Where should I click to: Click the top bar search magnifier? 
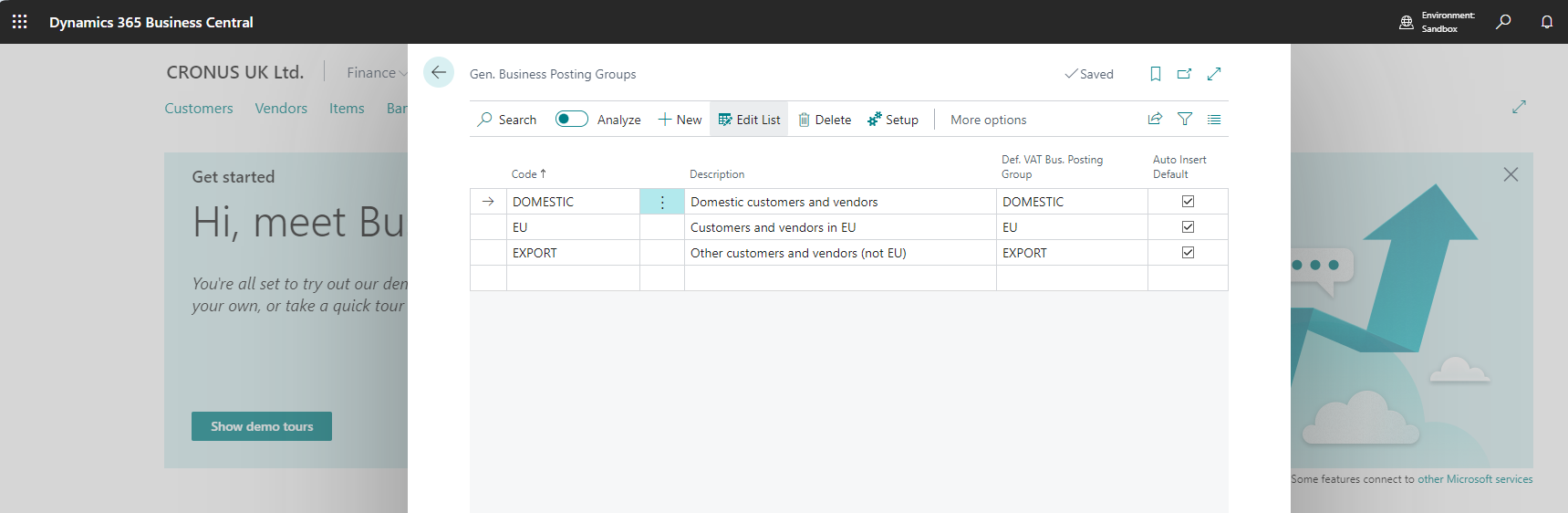point(1503,21)
